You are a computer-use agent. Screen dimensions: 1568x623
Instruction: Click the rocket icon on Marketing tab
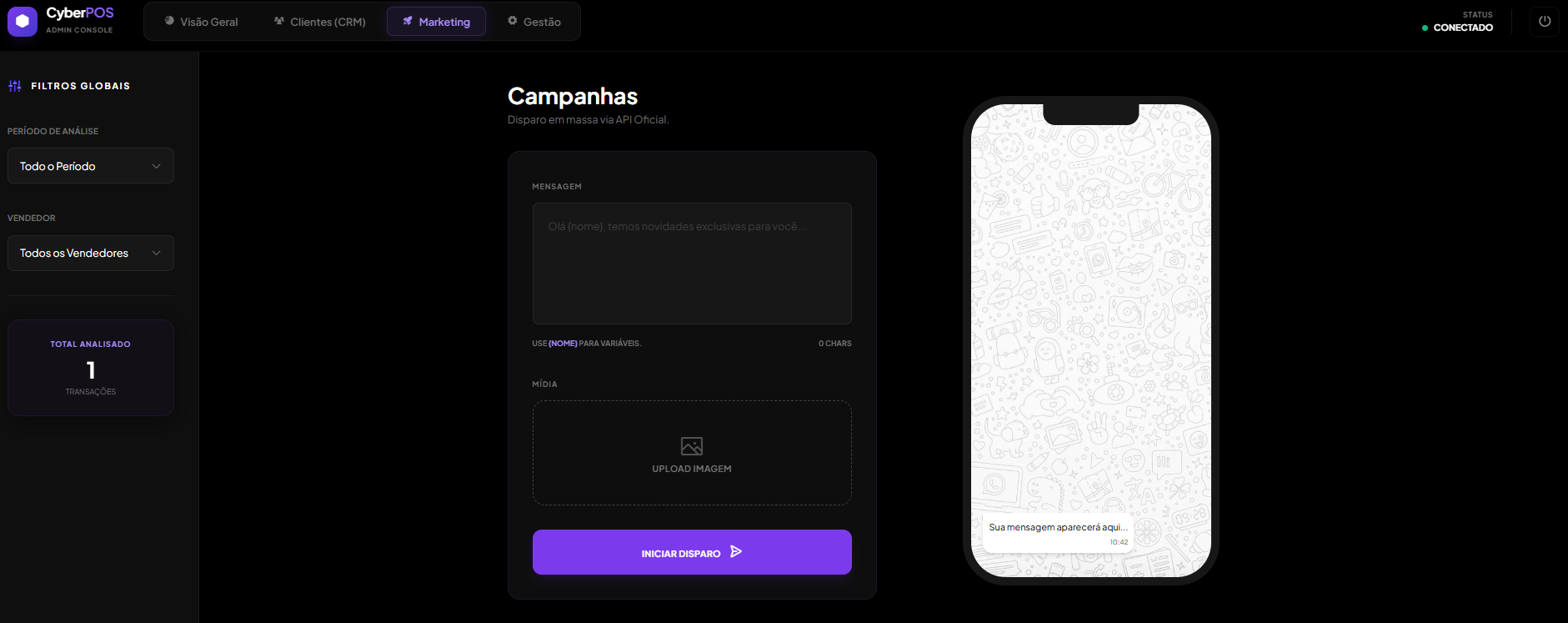(x=408, y=21)
